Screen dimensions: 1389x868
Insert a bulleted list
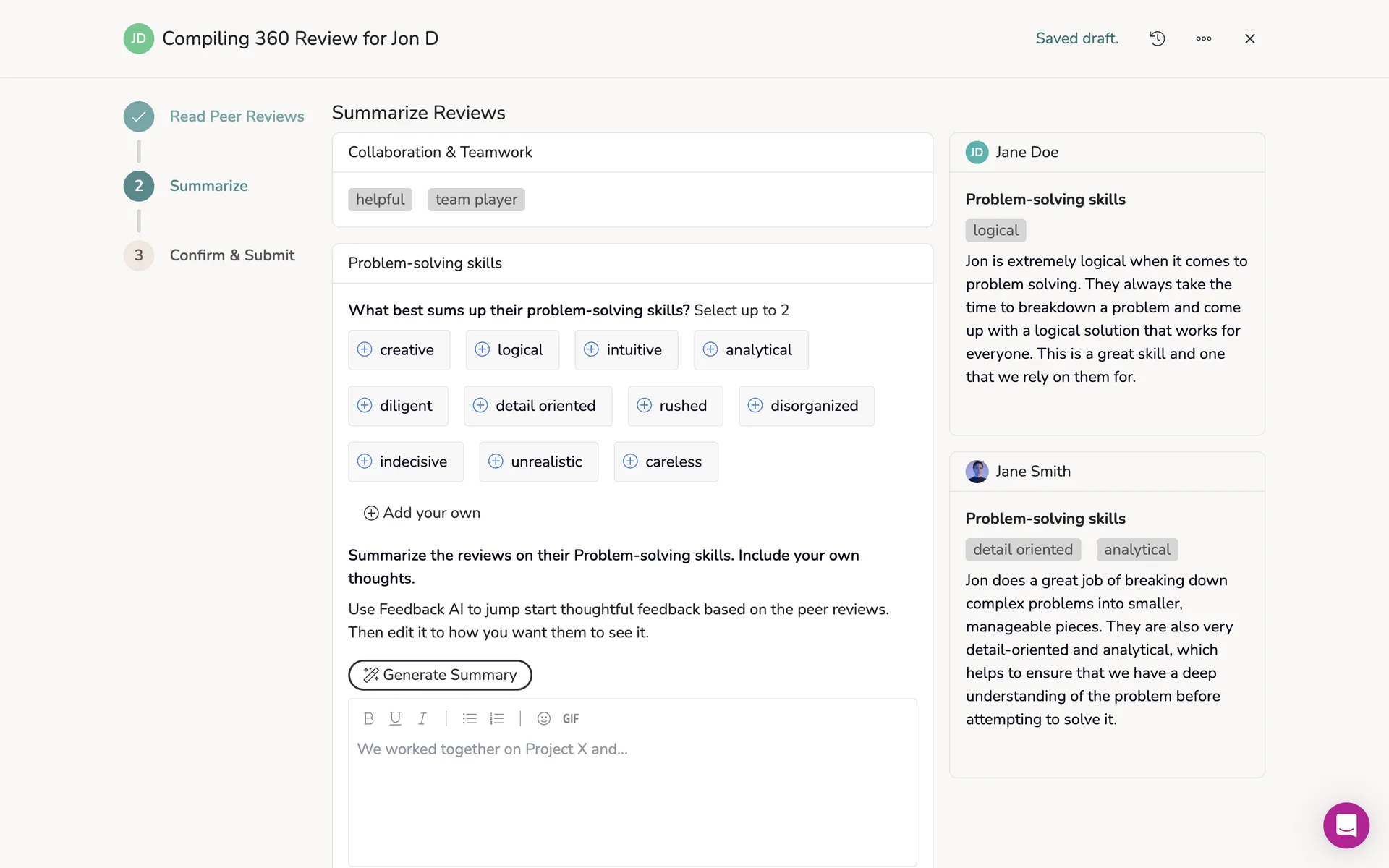(470, 718)
